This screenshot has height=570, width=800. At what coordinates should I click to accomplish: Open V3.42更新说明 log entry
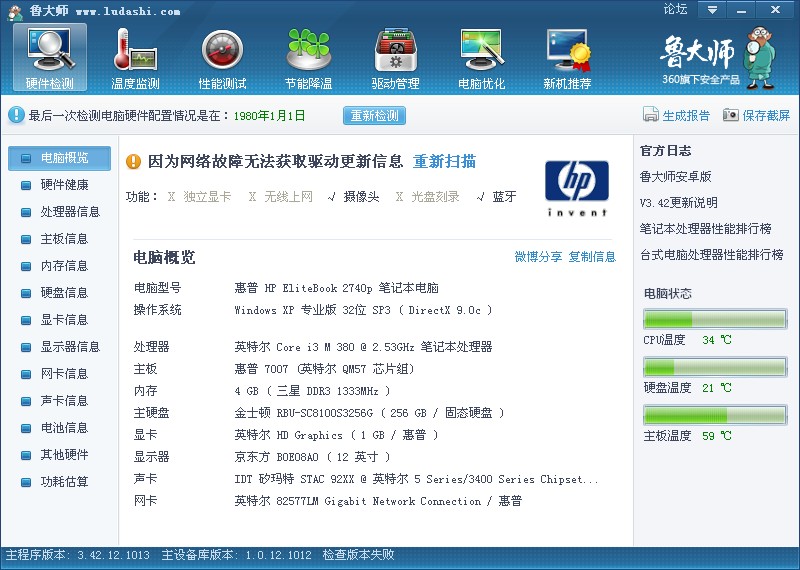tap(679, 203)
